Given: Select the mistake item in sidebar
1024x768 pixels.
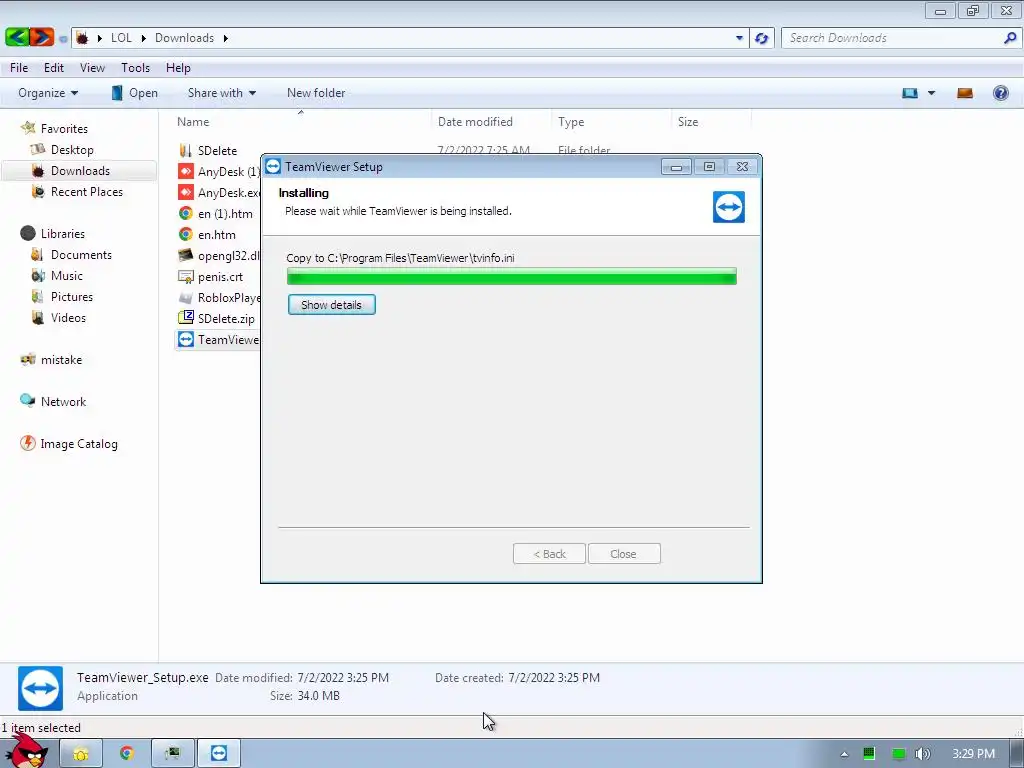Looking at the screenshot, I should click(x=61, y=360).
